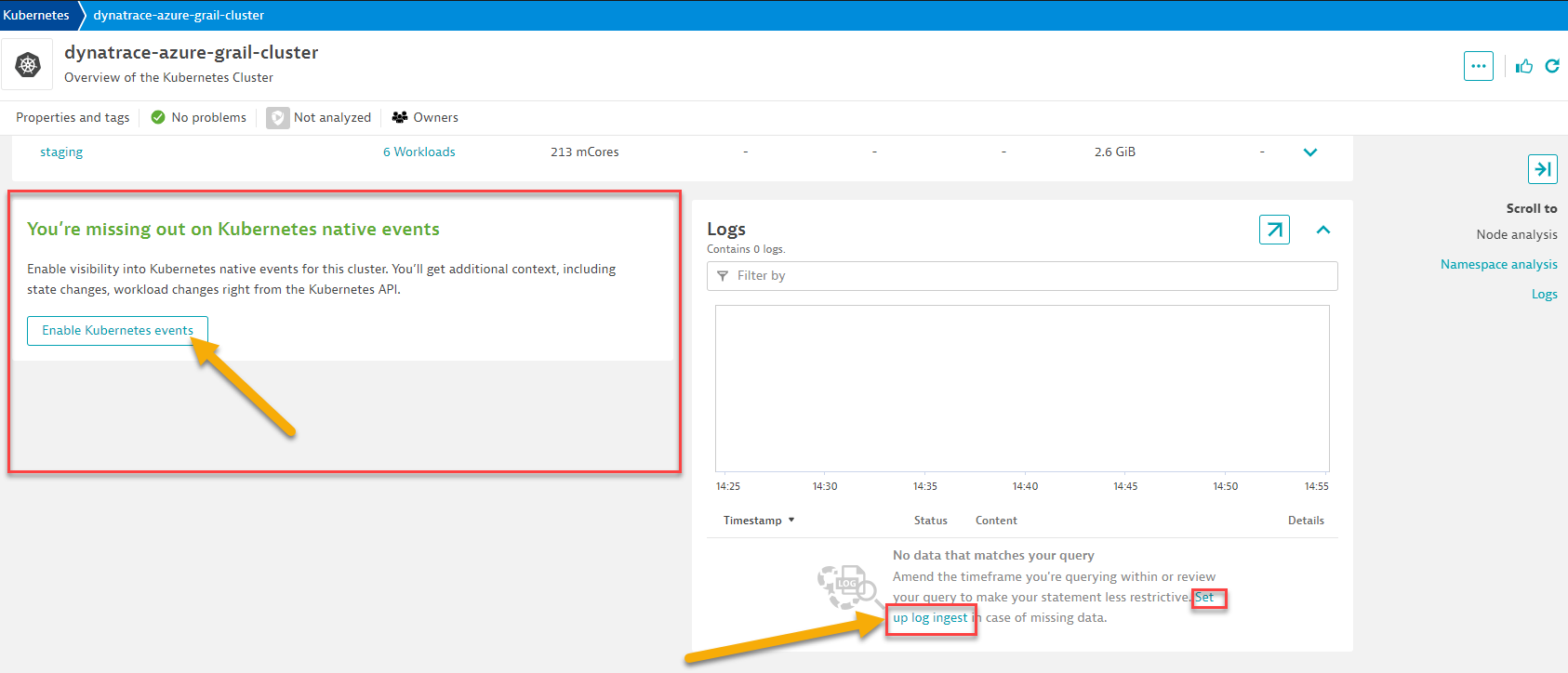The width and height of the screenshot is (1568, 673).
Task: Open Properties and tags
Action: (73, 118)
